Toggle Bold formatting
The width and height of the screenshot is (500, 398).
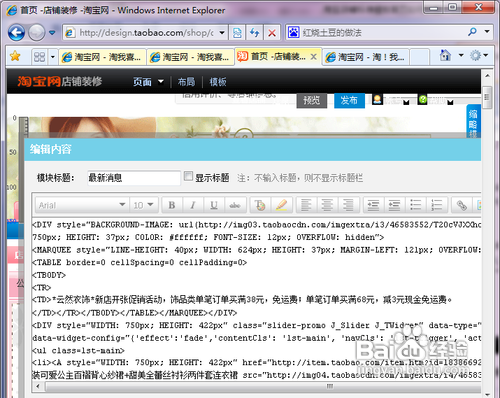(x=172, y=205)
